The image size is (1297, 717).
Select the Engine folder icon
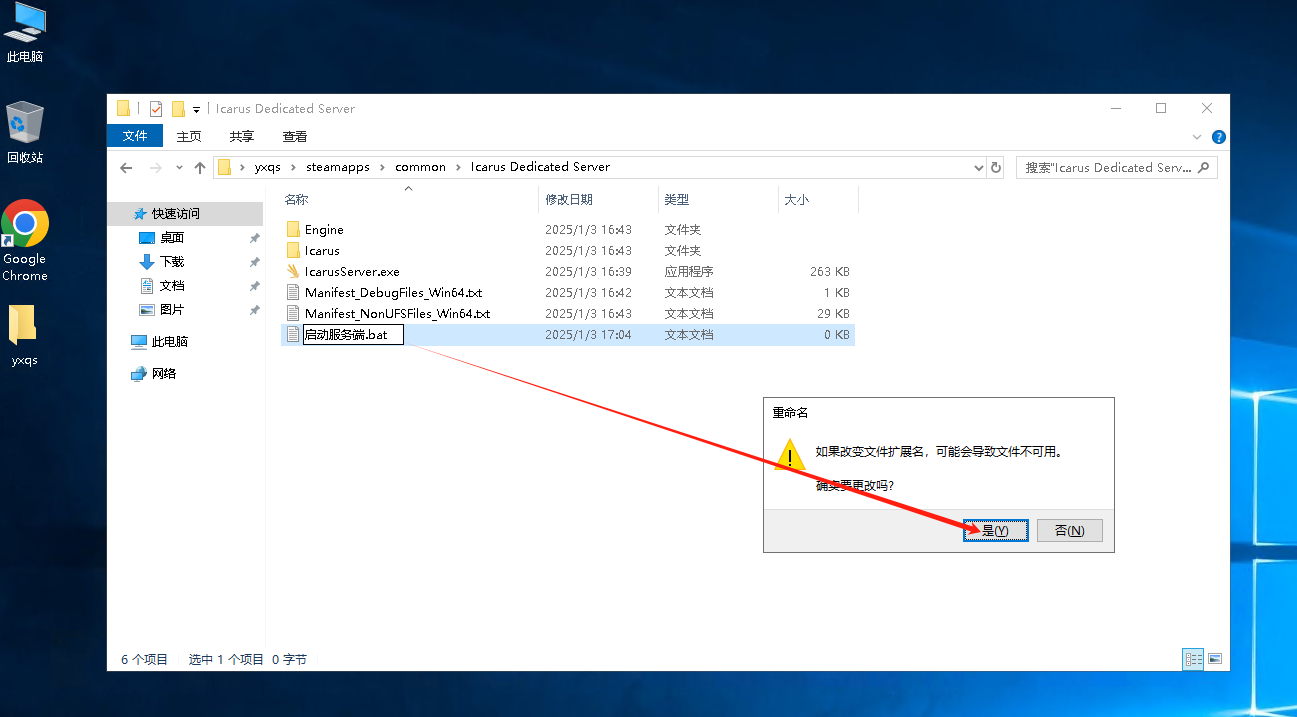coord(293,230)
